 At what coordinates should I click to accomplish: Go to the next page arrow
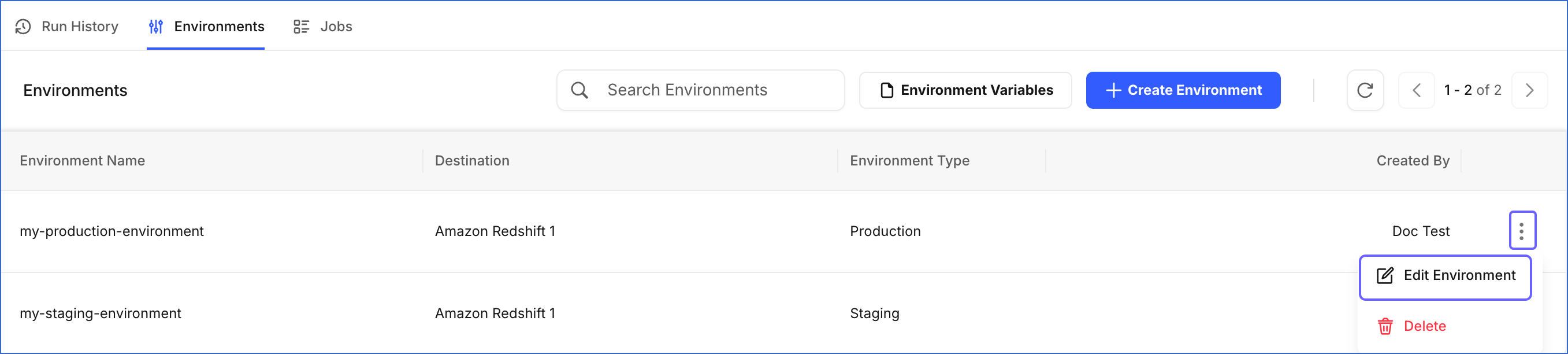click(x=1530, y=90)
